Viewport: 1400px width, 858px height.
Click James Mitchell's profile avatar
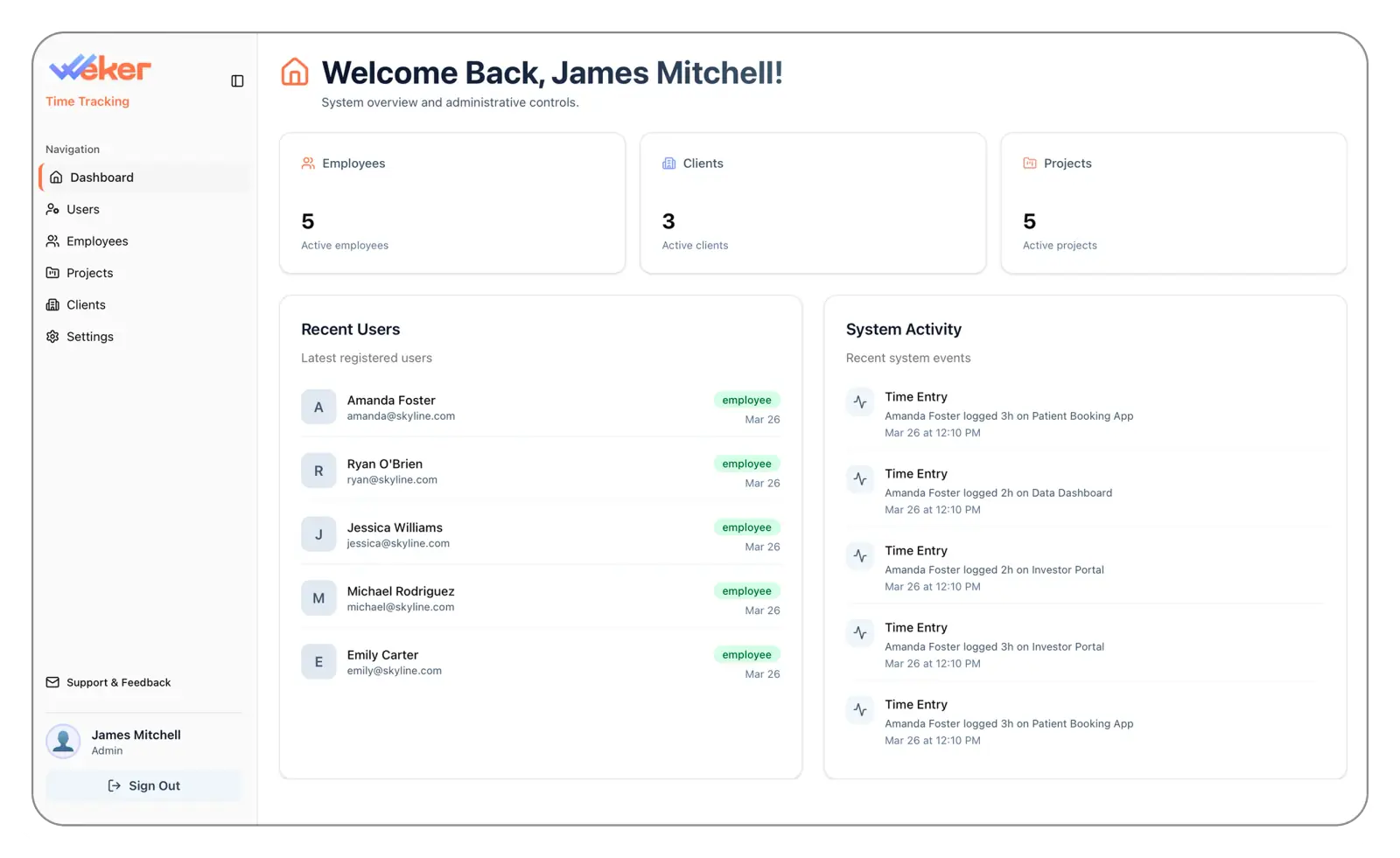click(62, 741)
